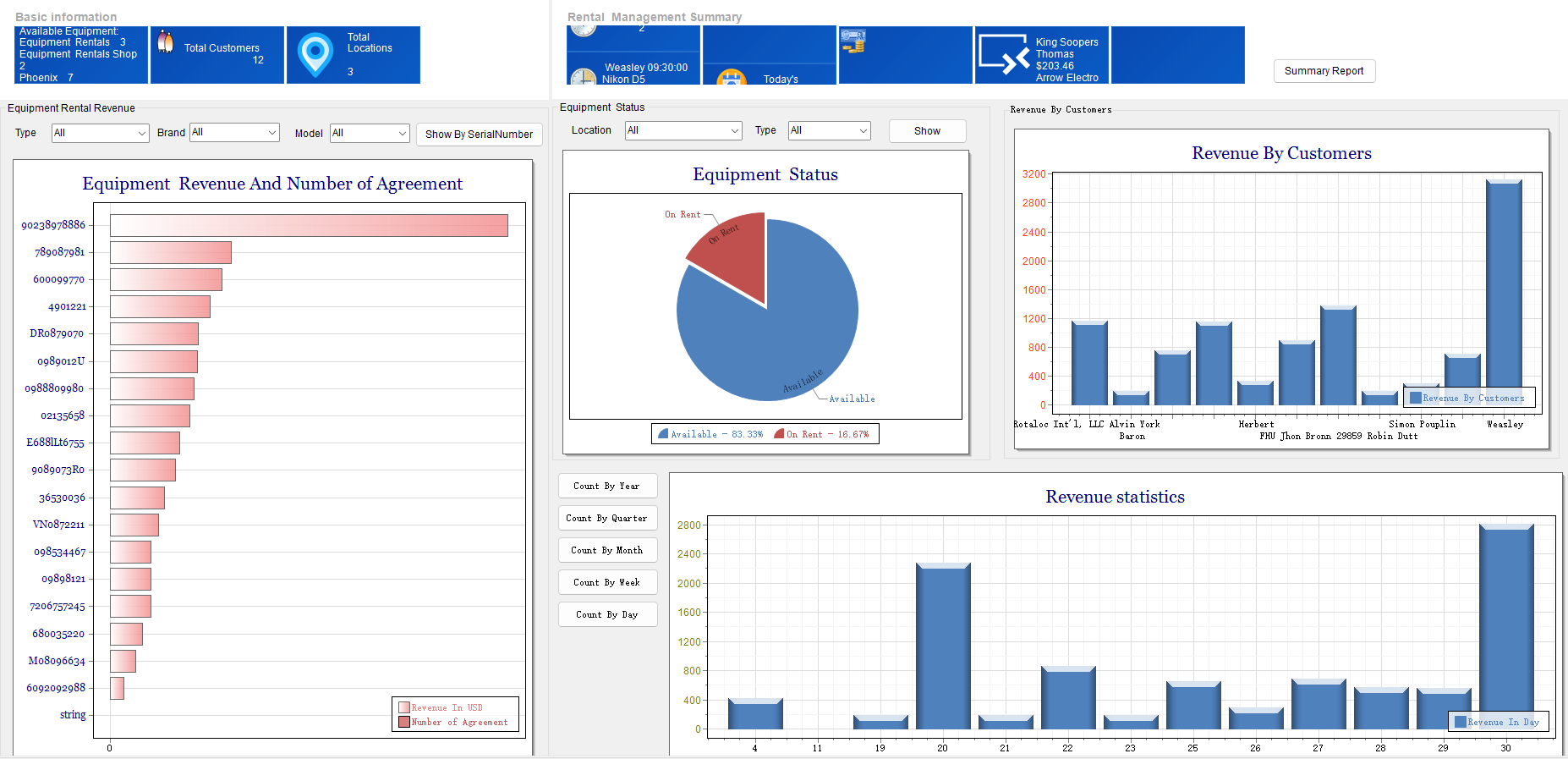Click the money coins icon tile

(853, 41)
